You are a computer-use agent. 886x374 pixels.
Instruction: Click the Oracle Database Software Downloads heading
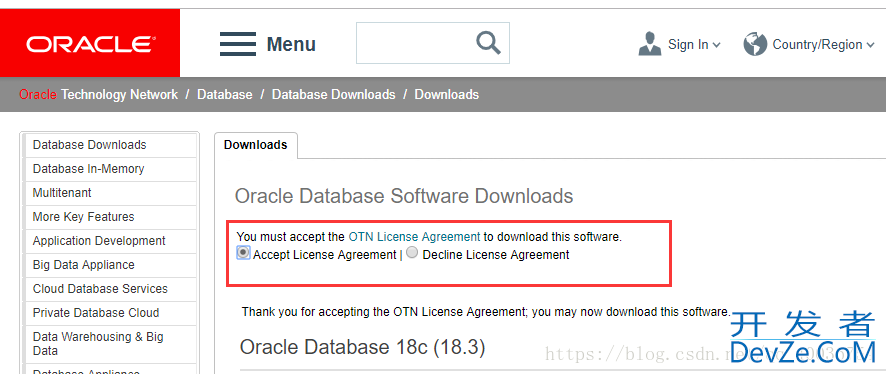point(404,196)
